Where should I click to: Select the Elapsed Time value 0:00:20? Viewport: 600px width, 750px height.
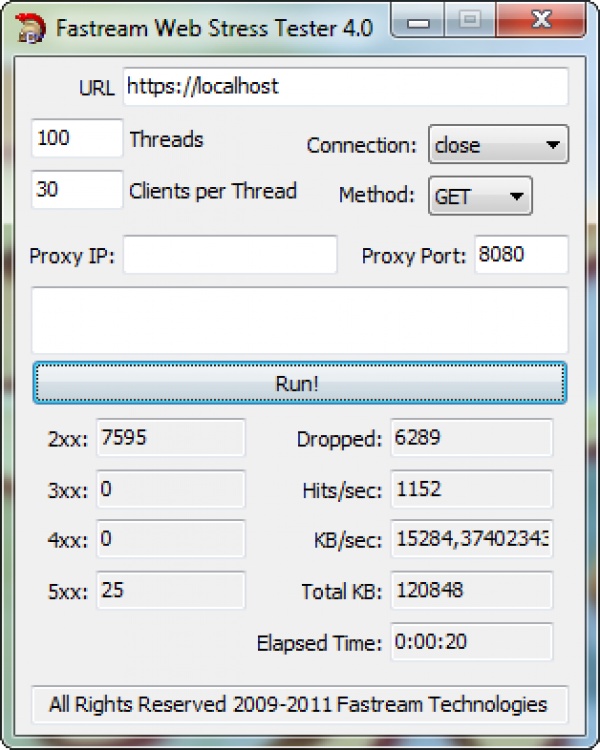pyautogui.click(x=472, y=641)
